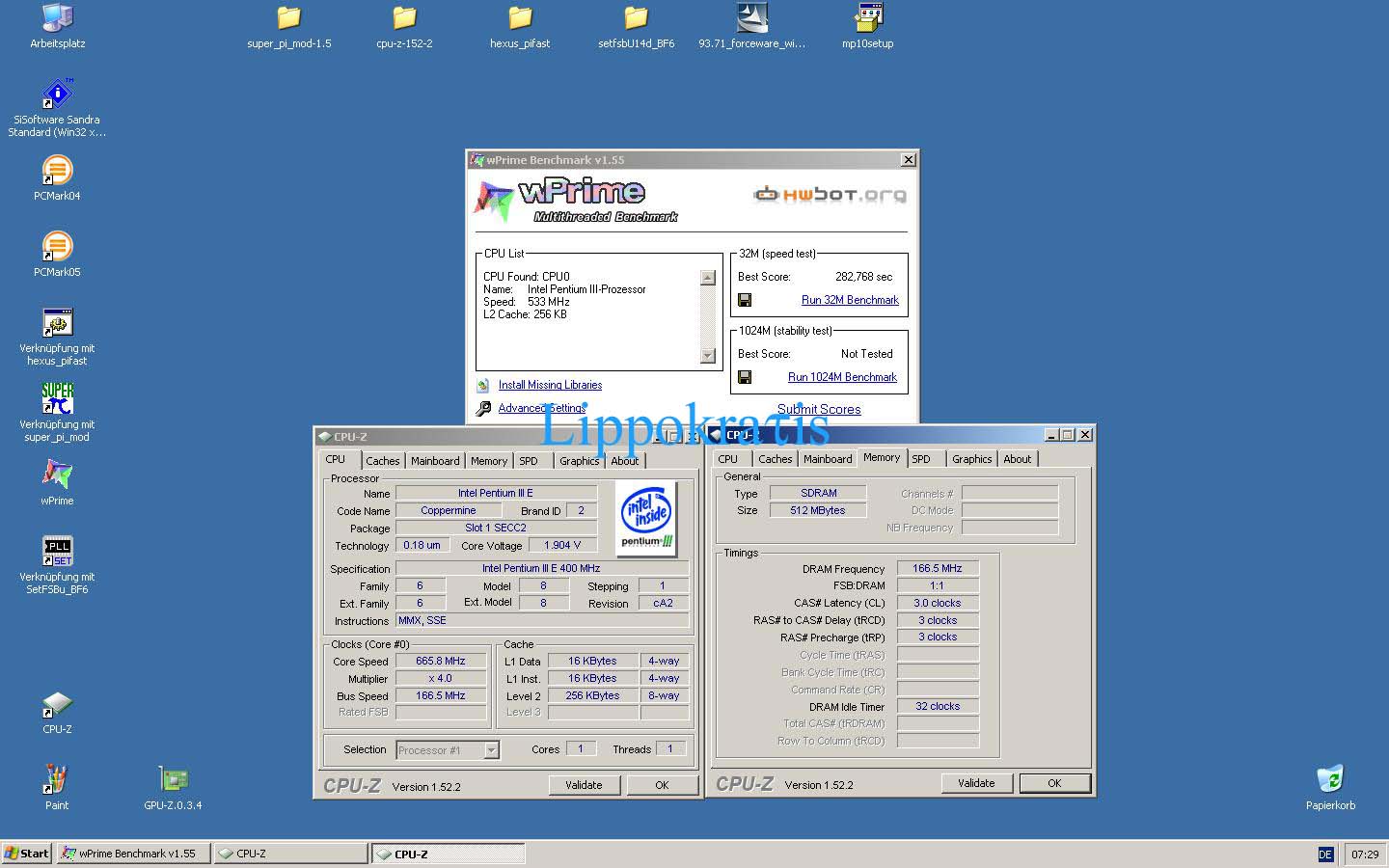Viewport: 1389px width, 868px height.
Task: Click Validate in right CPU-Z memory window
Action: click(x=976, y=783)
